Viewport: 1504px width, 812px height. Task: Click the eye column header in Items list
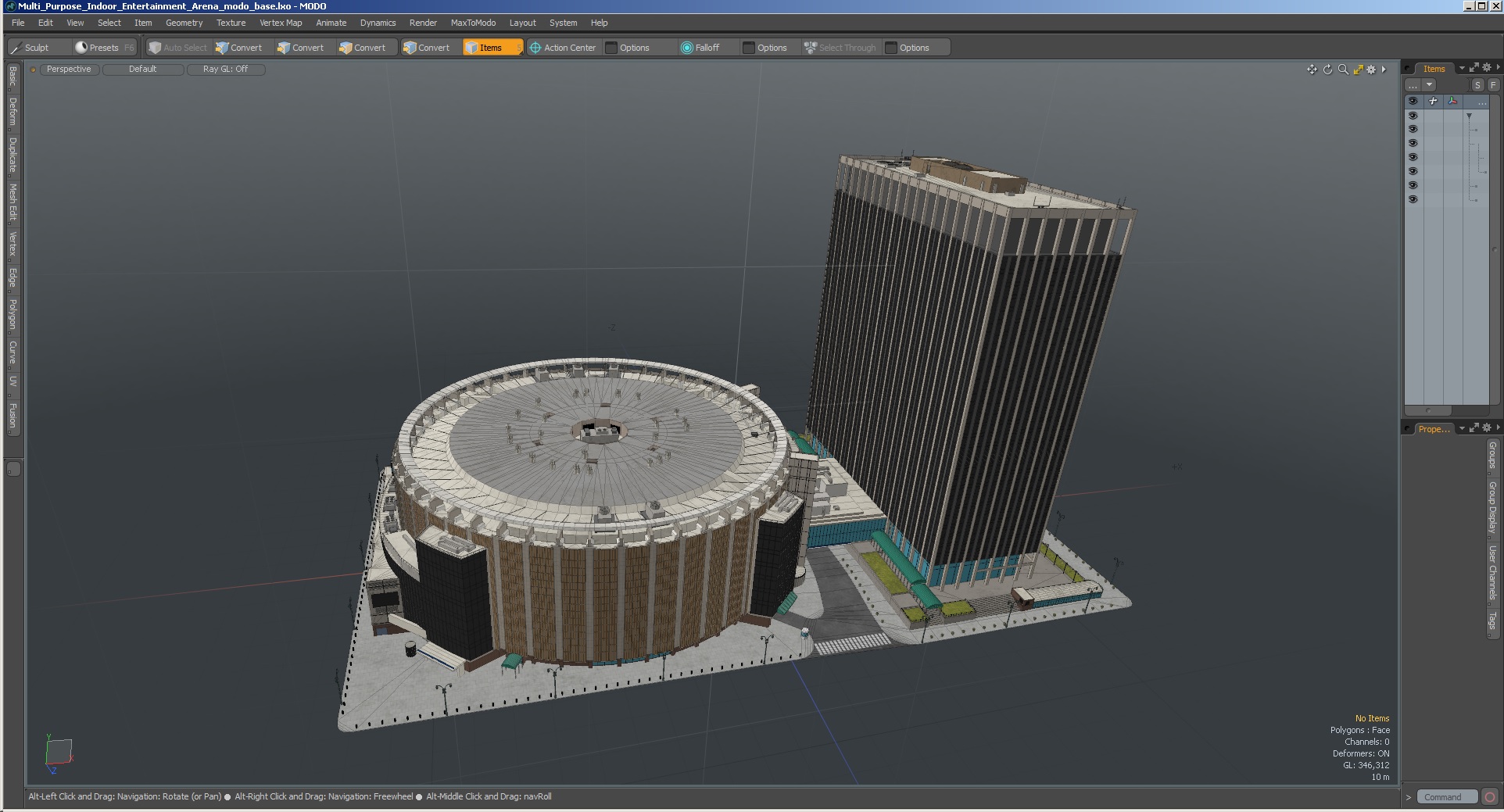(1413, 102)
